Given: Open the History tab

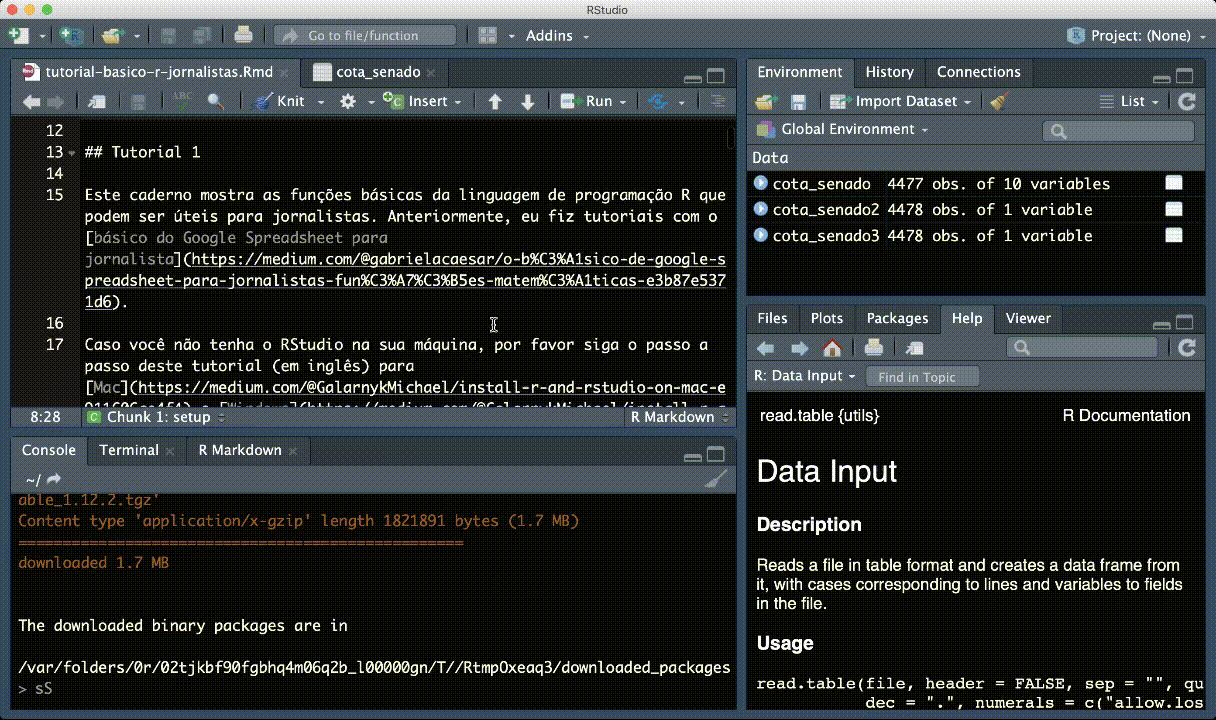Looking at the screenshot, I should click(889, 72).
